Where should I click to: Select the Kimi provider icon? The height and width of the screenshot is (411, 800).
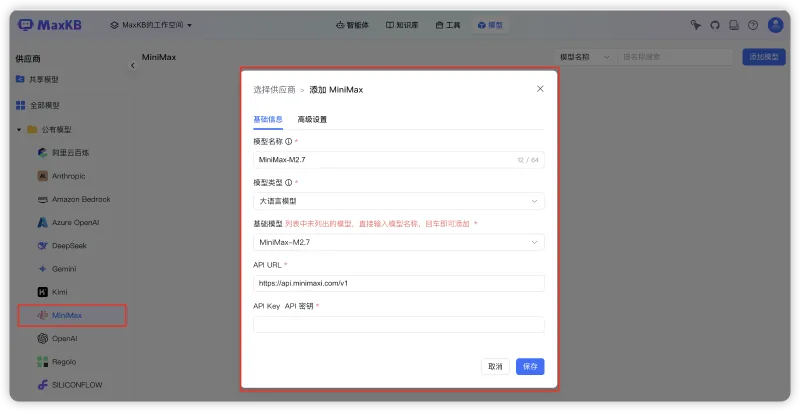click(x=43, y=292)
